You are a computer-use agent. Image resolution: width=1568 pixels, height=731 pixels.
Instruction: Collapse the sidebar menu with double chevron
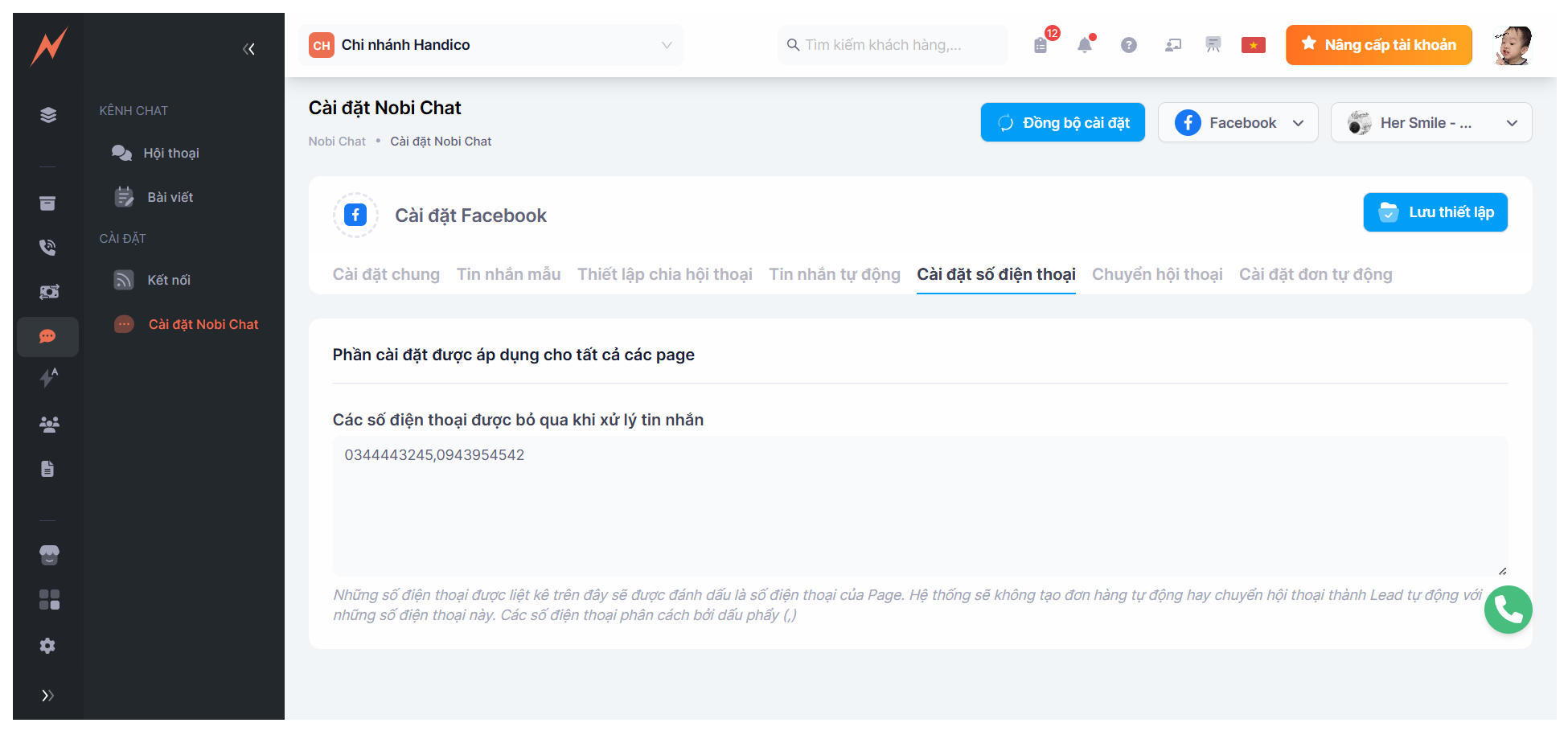click(248, 49)
